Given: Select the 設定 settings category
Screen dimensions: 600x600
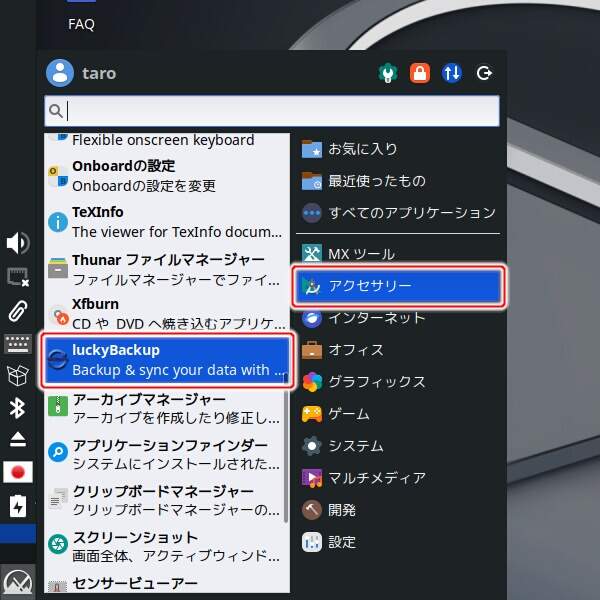Looking at the screenshot, I should 398,542.
